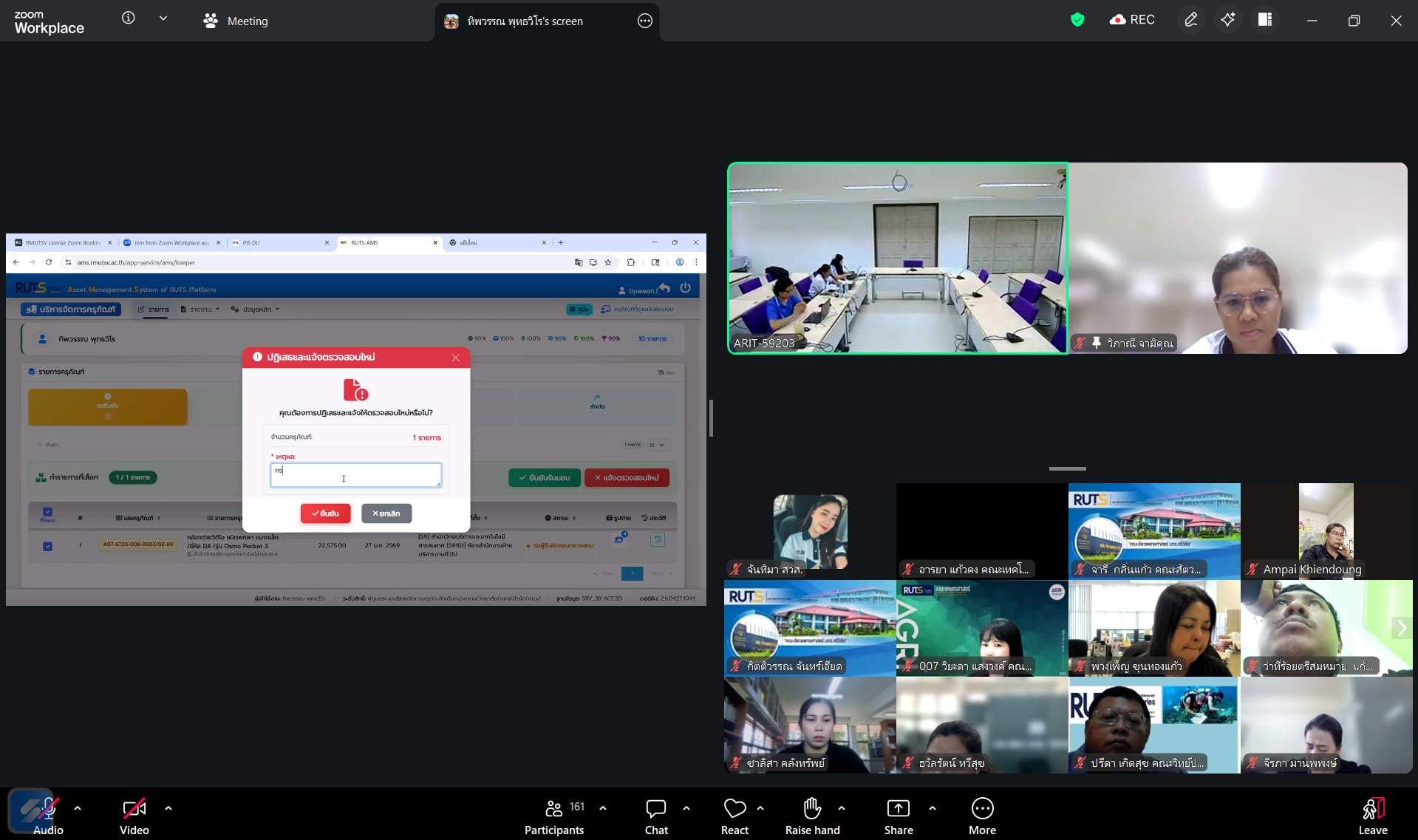The image size is (1418, 840).
Task: Unmute the microphone with Audio button
Action: pyautogui.click(x=48, y=816)
